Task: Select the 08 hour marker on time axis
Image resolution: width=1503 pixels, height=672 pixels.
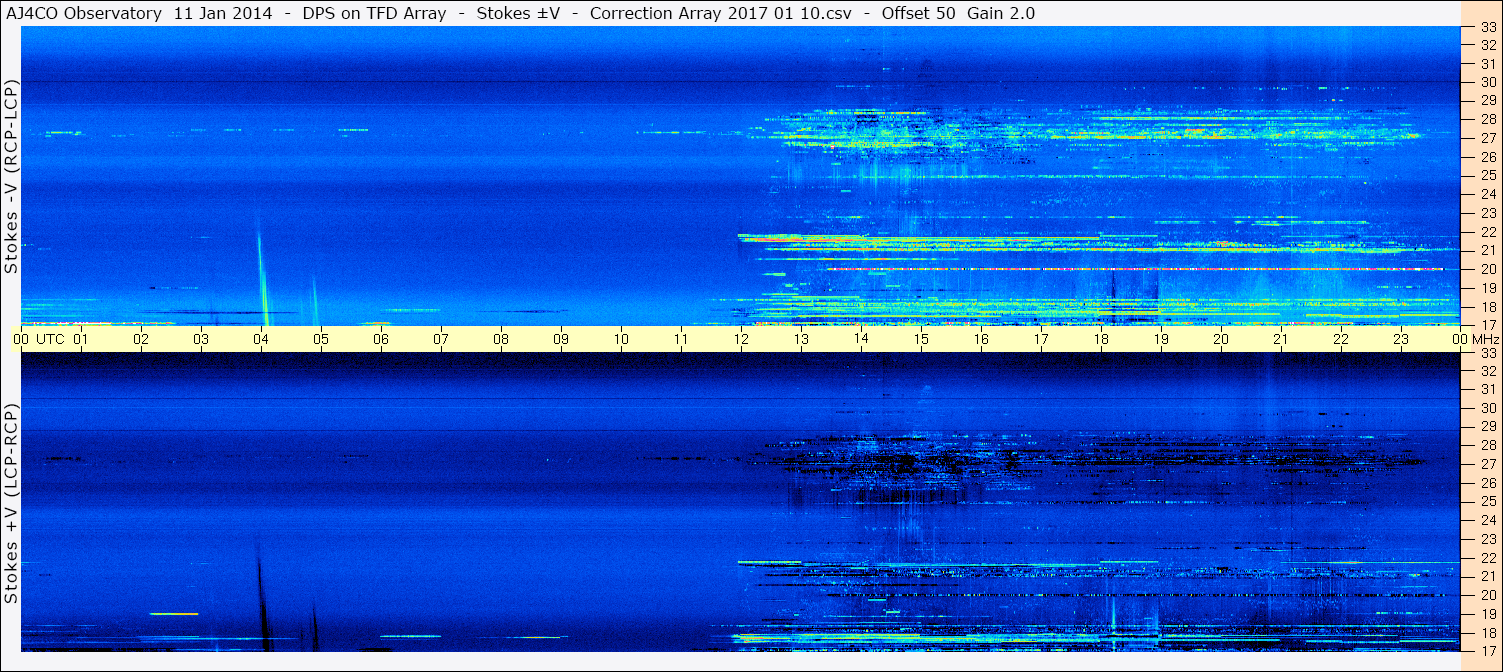Action: pos(501,339)
